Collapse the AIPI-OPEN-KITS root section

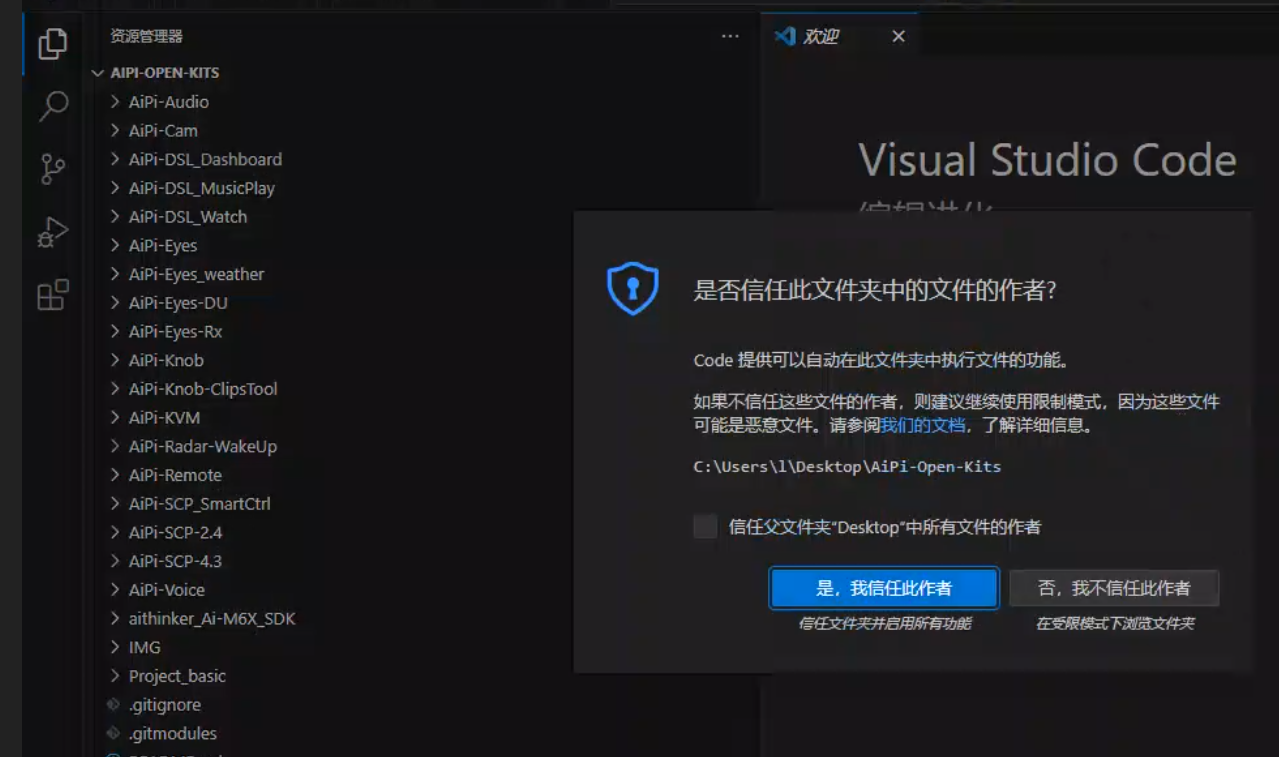coord(98,73)
